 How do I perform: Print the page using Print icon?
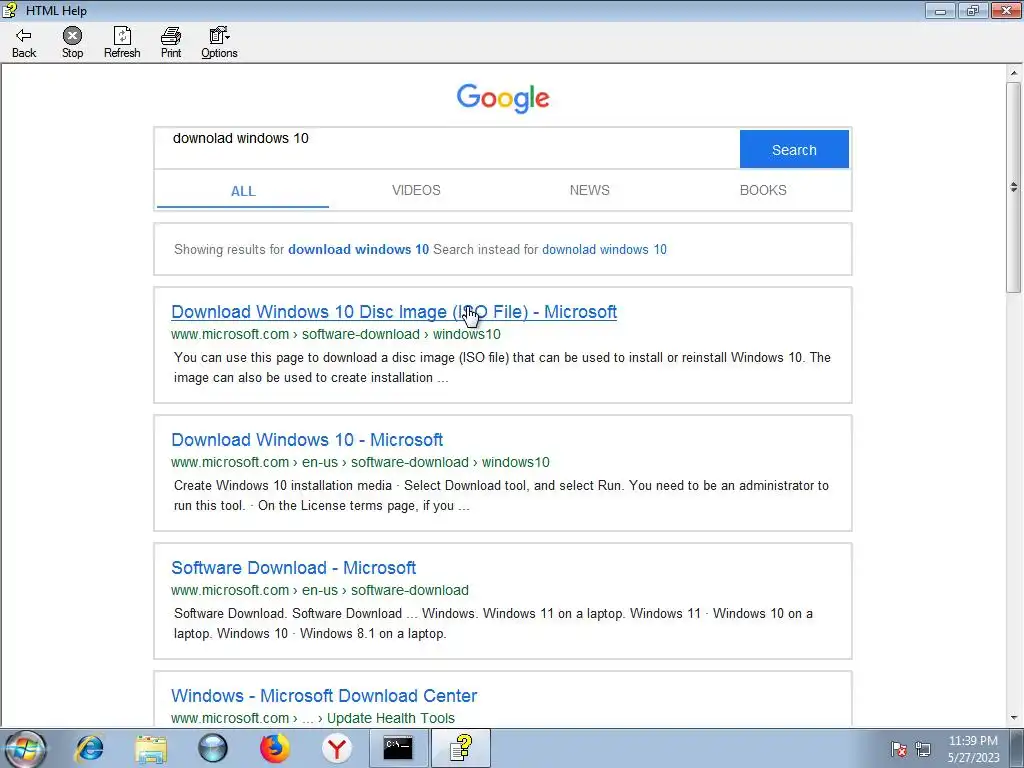171,43
